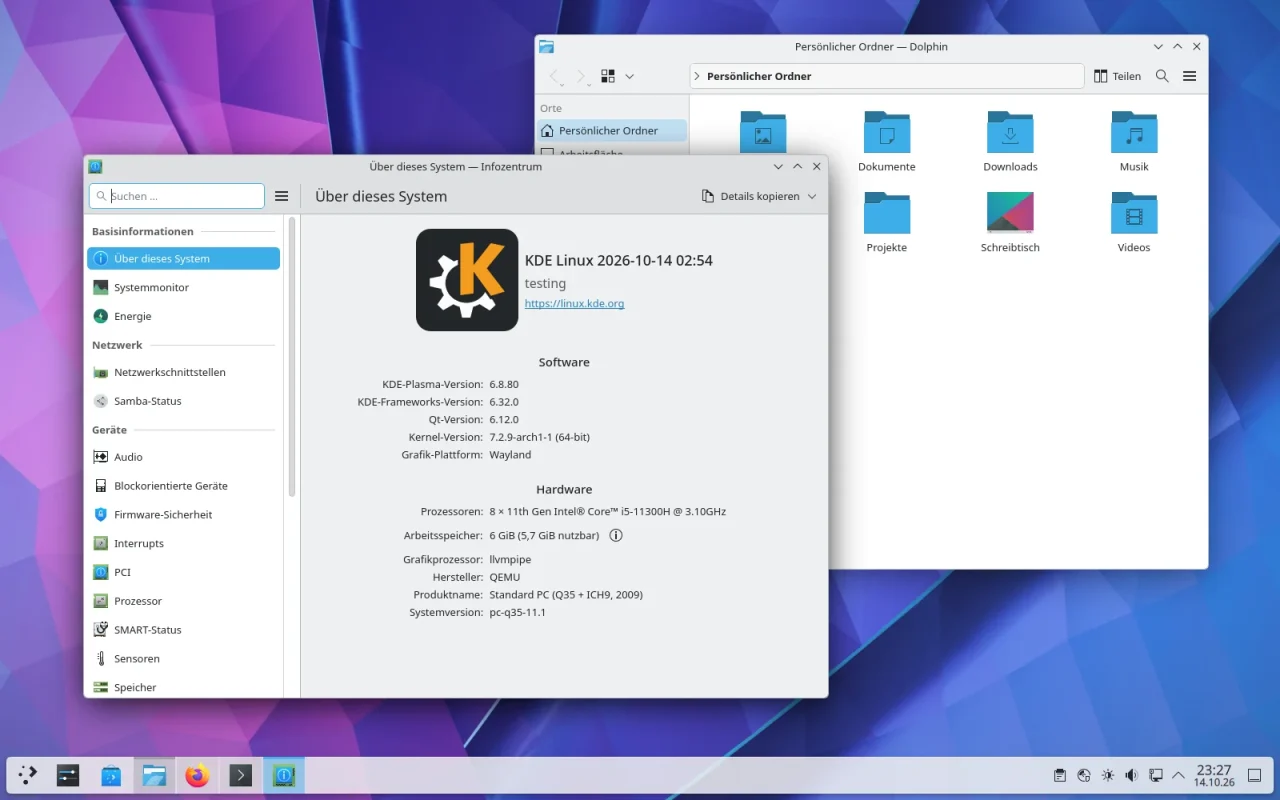The image size is (1280, 800).
Task: Click the Teilen split view button in Dolphin
Action: point(1117,76)
